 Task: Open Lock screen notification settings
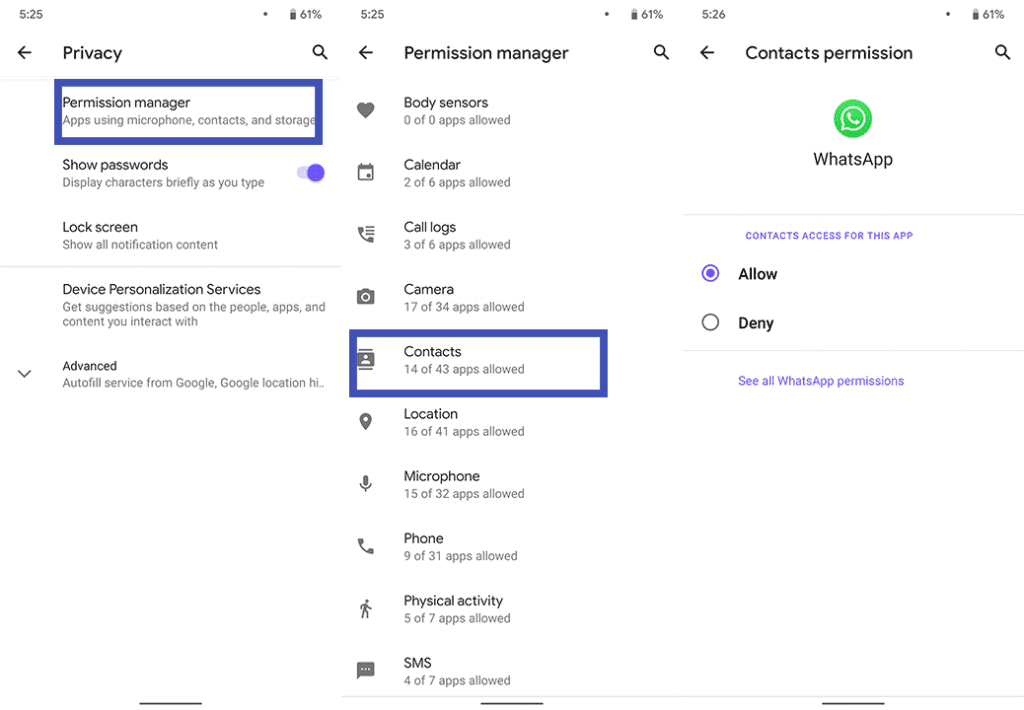point(170,235)
